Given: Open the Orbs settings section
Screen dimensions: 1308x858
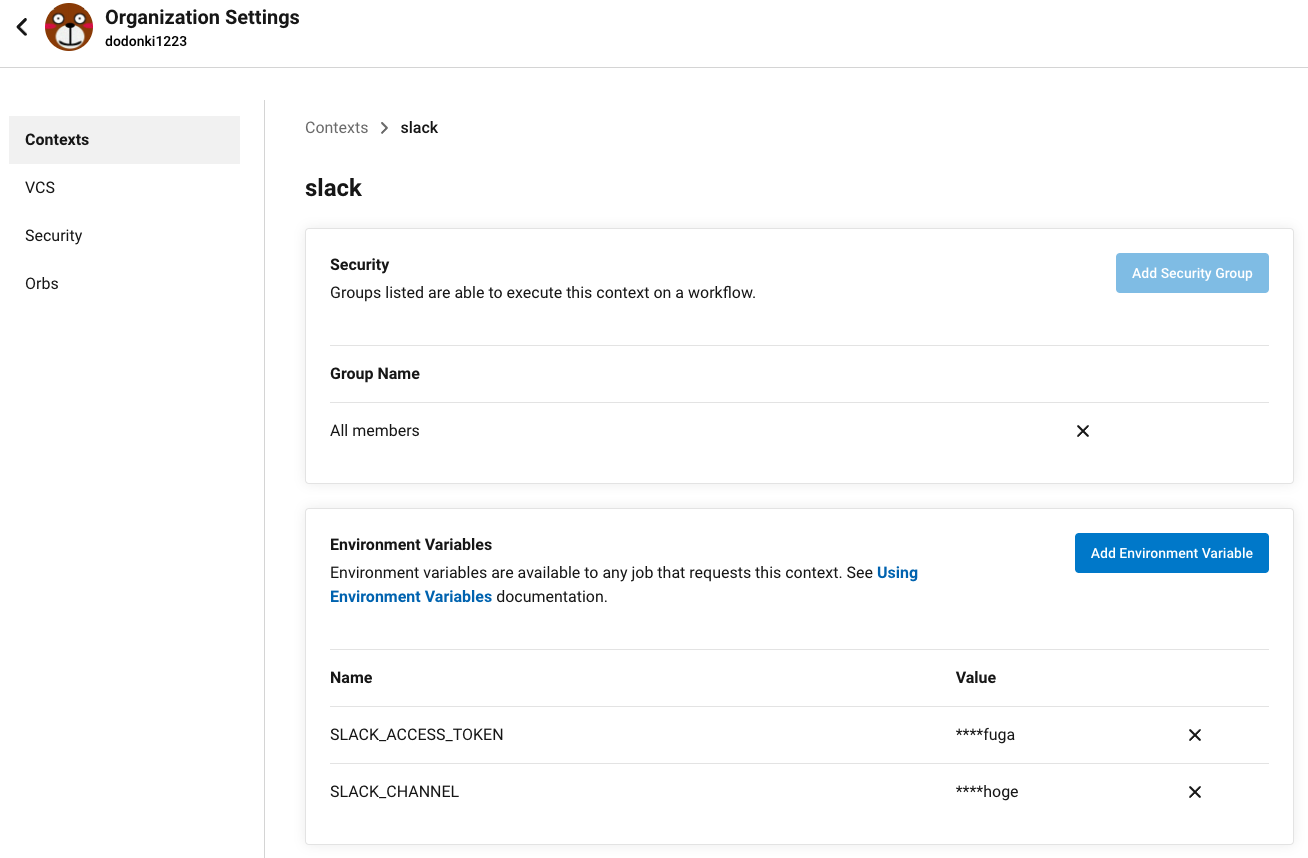Looking at the screenshot, I should click(124, 284).
